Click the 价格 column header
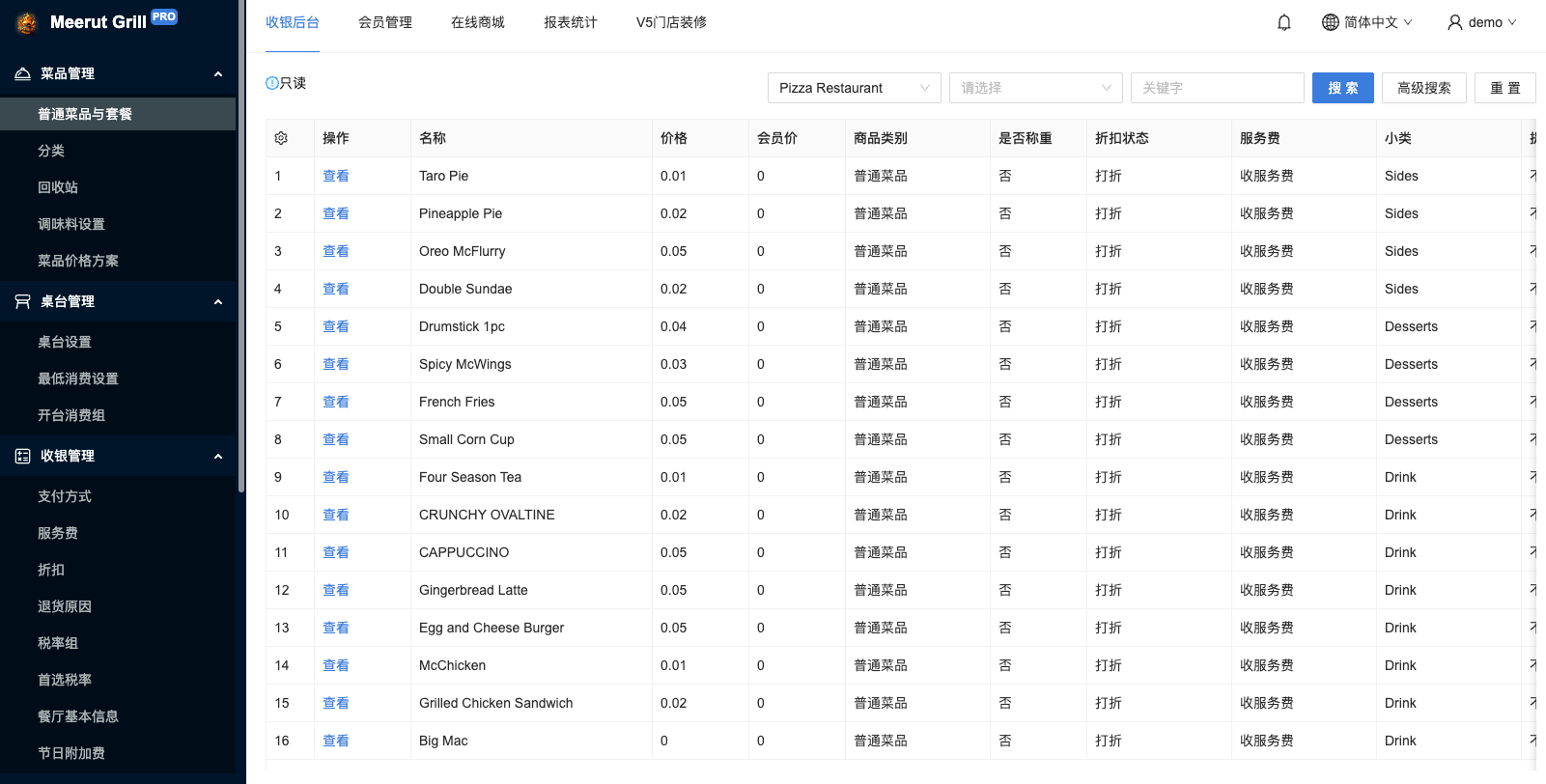The height and width of the screenshot is (784, 1546). (x=700, y=138)
